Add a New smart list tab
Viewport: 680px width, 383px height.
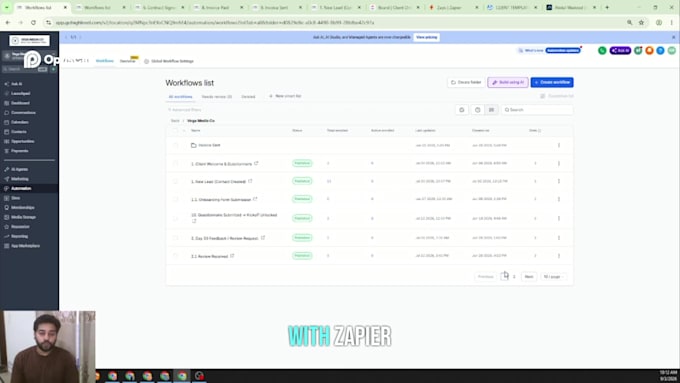pyautogui.click(x=285, y=96)
